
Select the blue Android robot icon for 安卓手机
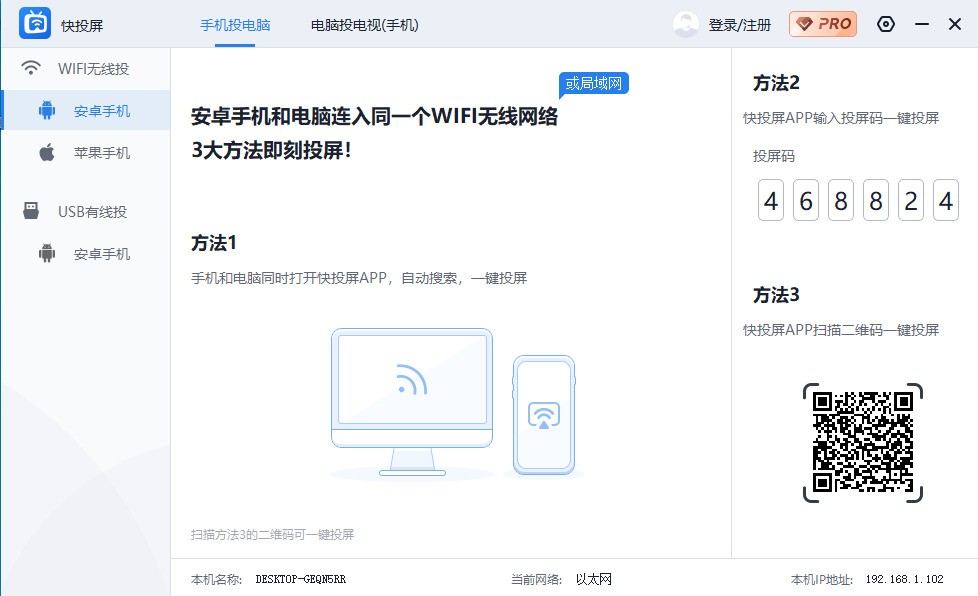[x=46, y=110]
